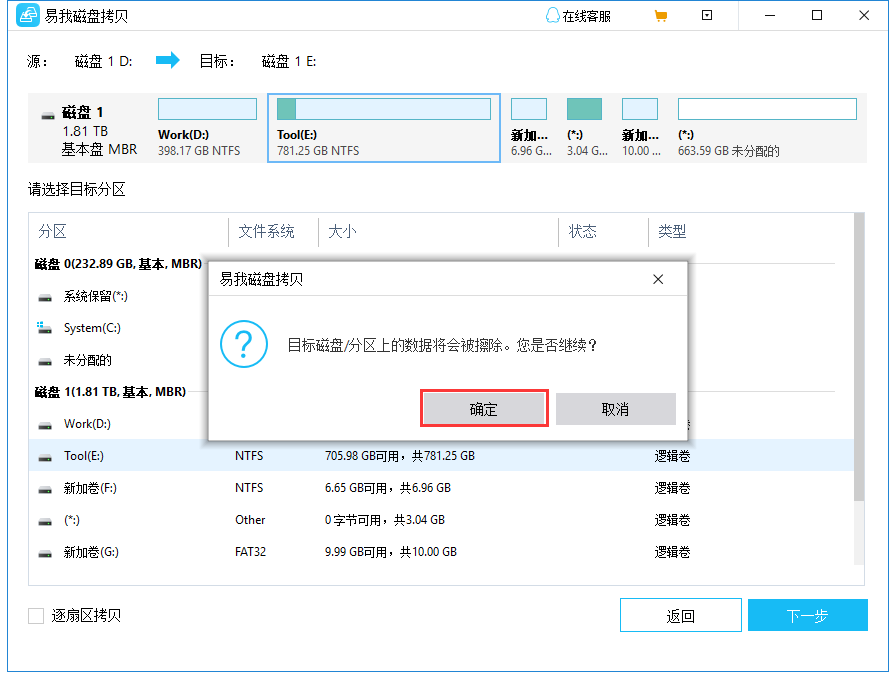Click the 确定 button to confirm erase
The image size is (896, 679).
click(x=484, y=408)
